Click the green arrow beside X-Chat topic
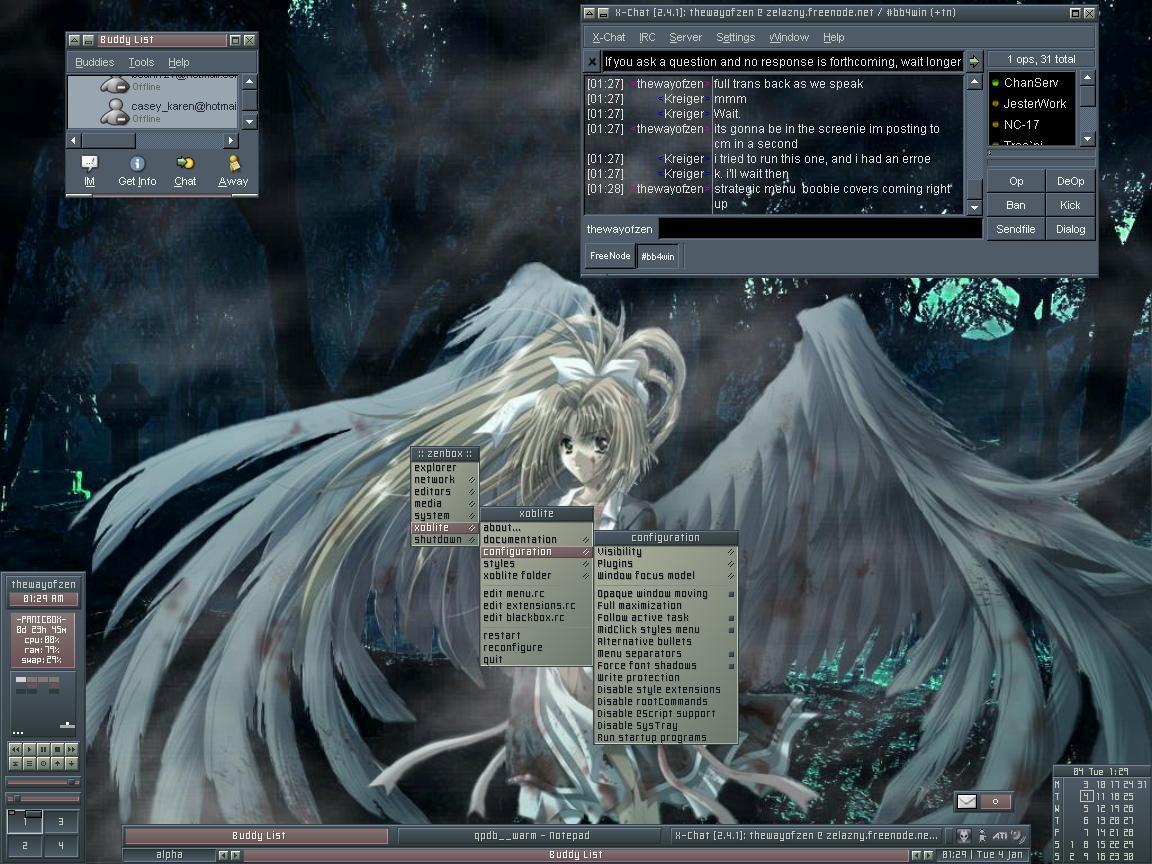 tap(974, 62)
